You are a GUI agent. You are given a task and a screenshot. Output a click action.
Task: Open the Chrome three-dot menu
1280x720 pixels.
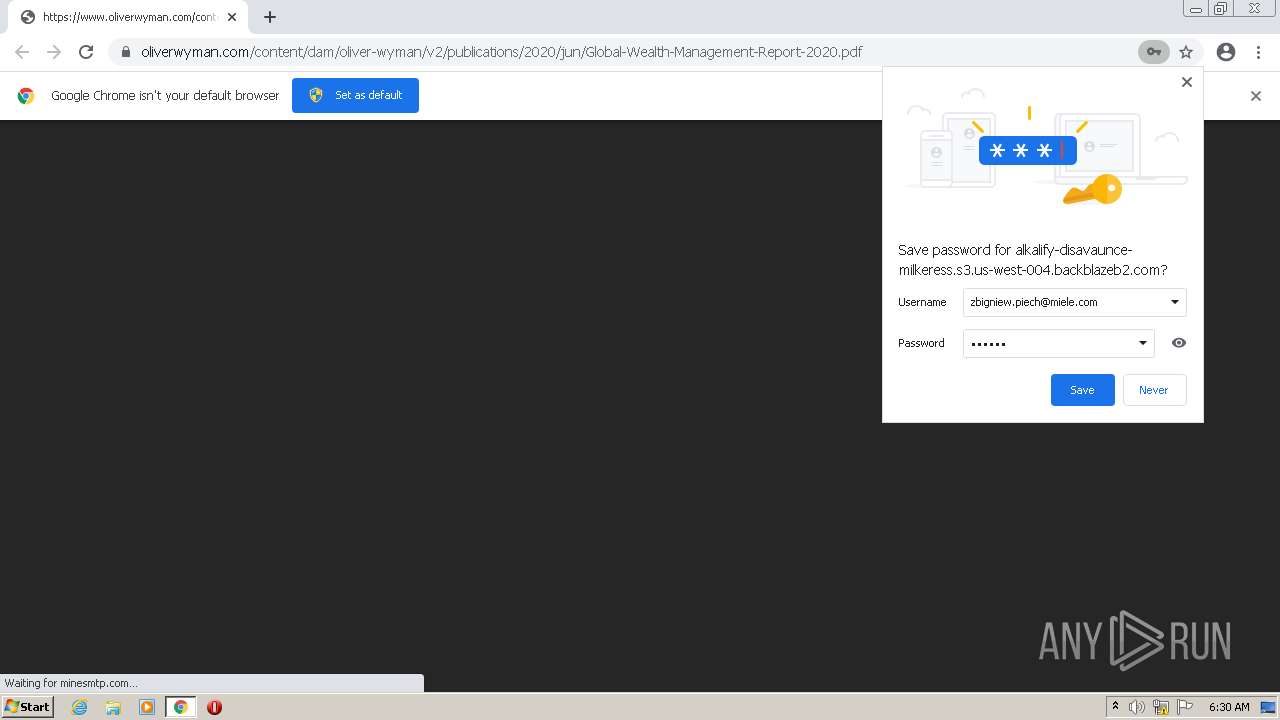(x=1256, y=52)
